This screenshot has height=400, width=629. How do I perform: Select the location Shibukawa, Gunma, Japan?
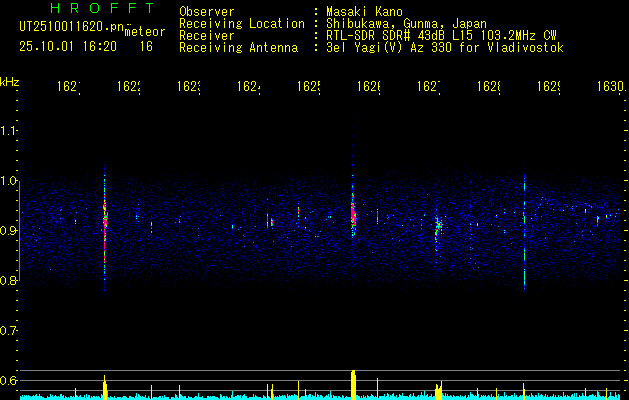pyautogui.click(x=406, y=24)
